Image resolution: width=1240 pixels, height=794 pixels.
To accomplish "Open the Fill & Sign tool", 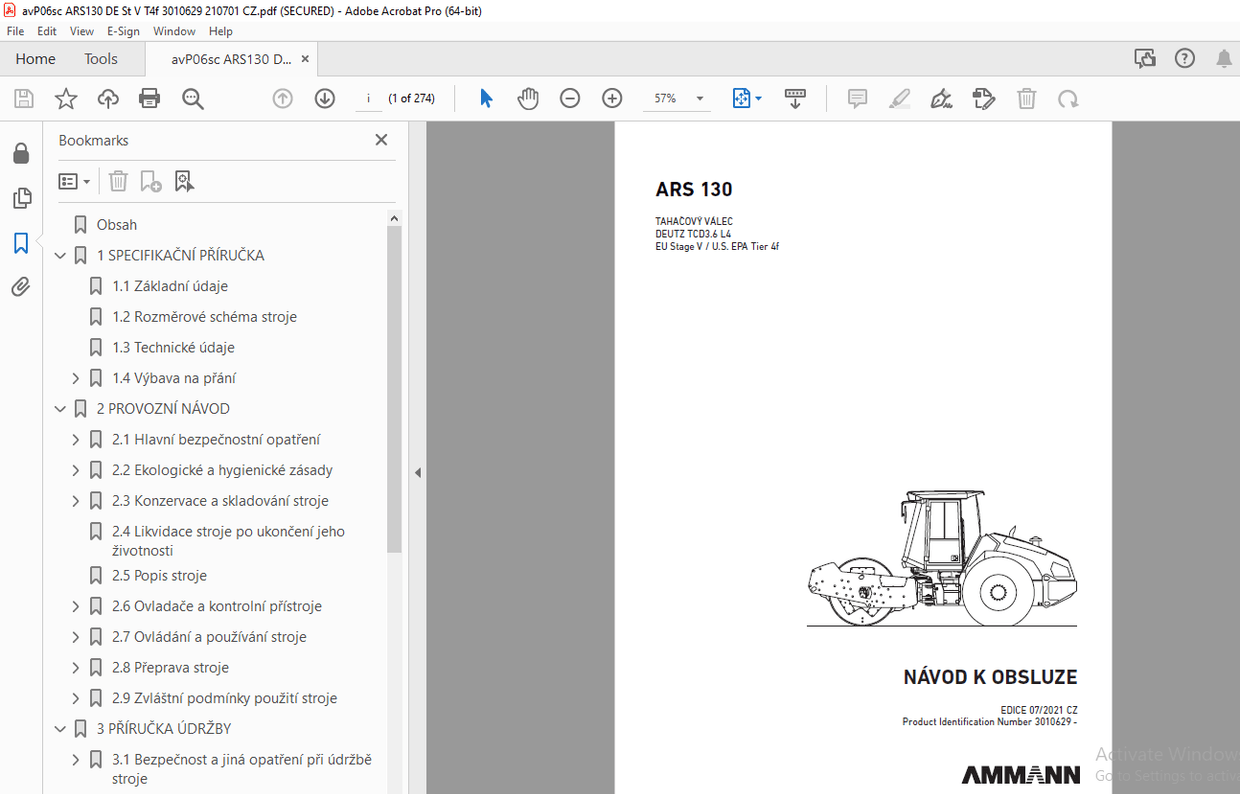I will [941, 98].
